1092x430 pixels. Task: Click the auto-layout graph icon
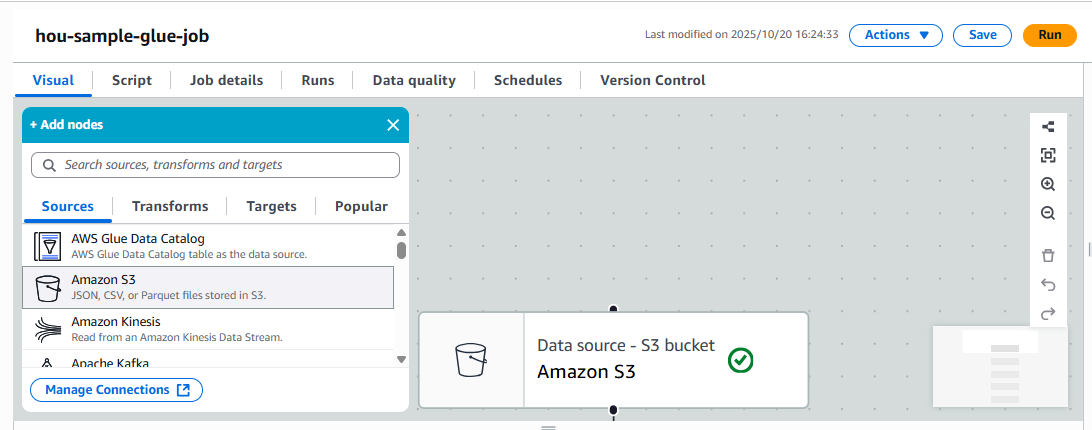click(x=1048, y=127)
